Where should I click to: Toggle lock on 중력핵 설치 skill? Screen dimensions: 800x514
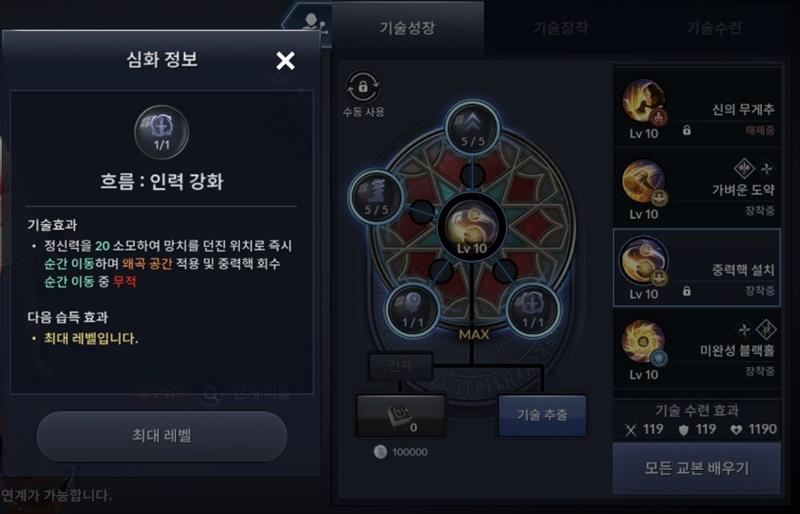click(687, 290)
